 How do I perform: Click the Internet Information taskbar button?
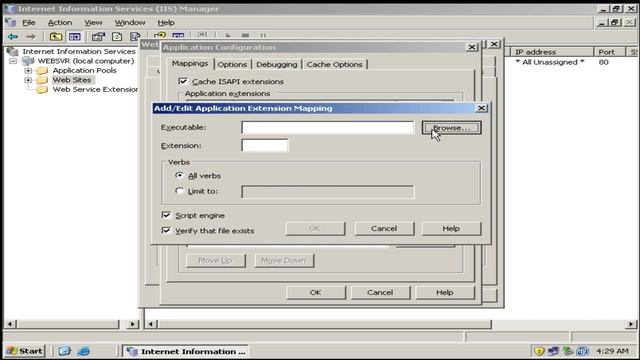186,351
